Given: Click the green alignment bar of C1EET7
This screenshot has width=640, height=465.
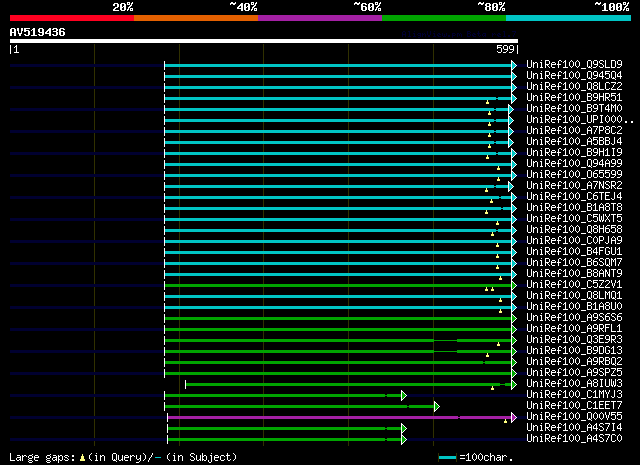Looking at the screenshot, I should coord(300,406).
